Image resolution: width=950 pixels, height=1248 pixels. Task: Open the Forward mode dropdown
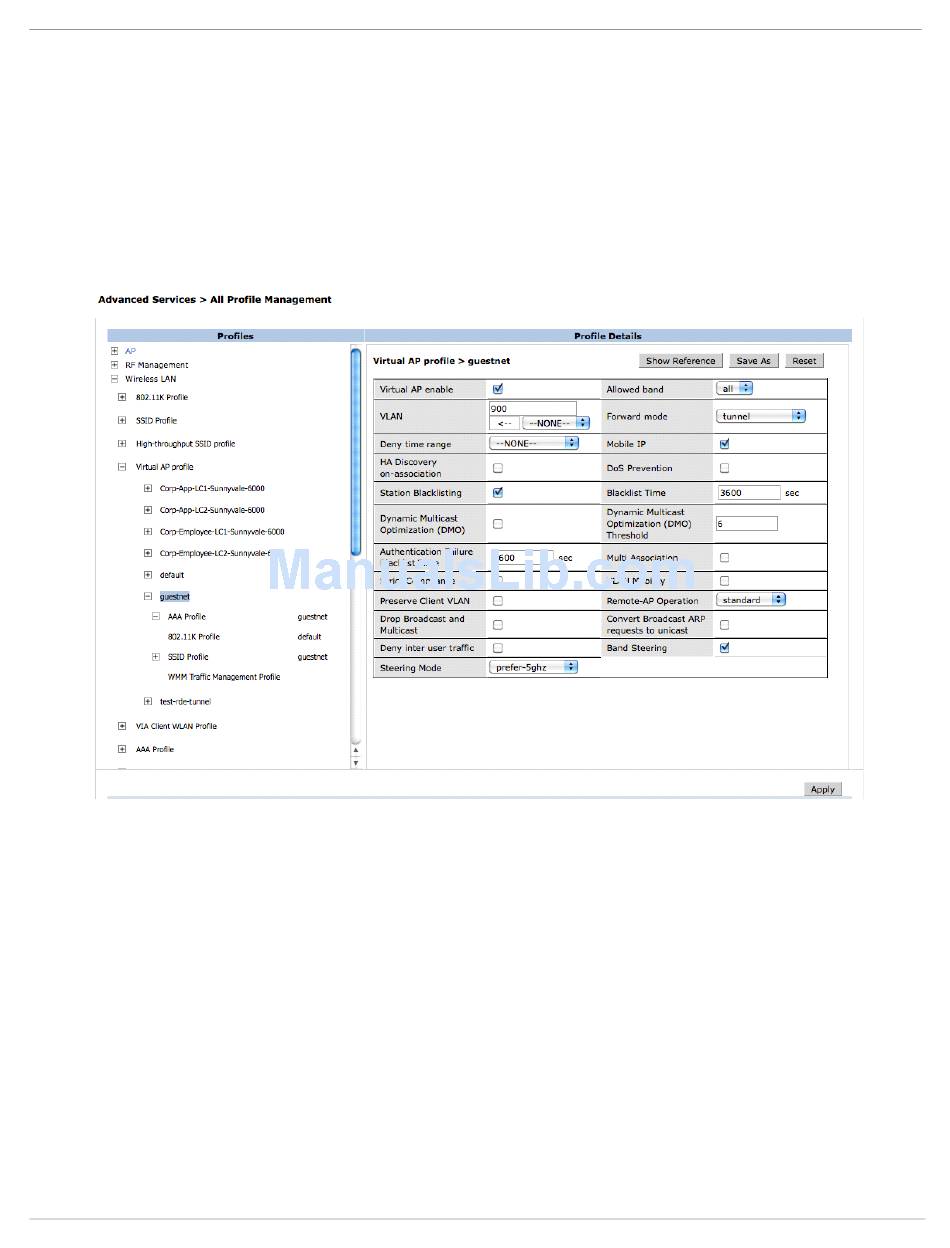(760, 416)
